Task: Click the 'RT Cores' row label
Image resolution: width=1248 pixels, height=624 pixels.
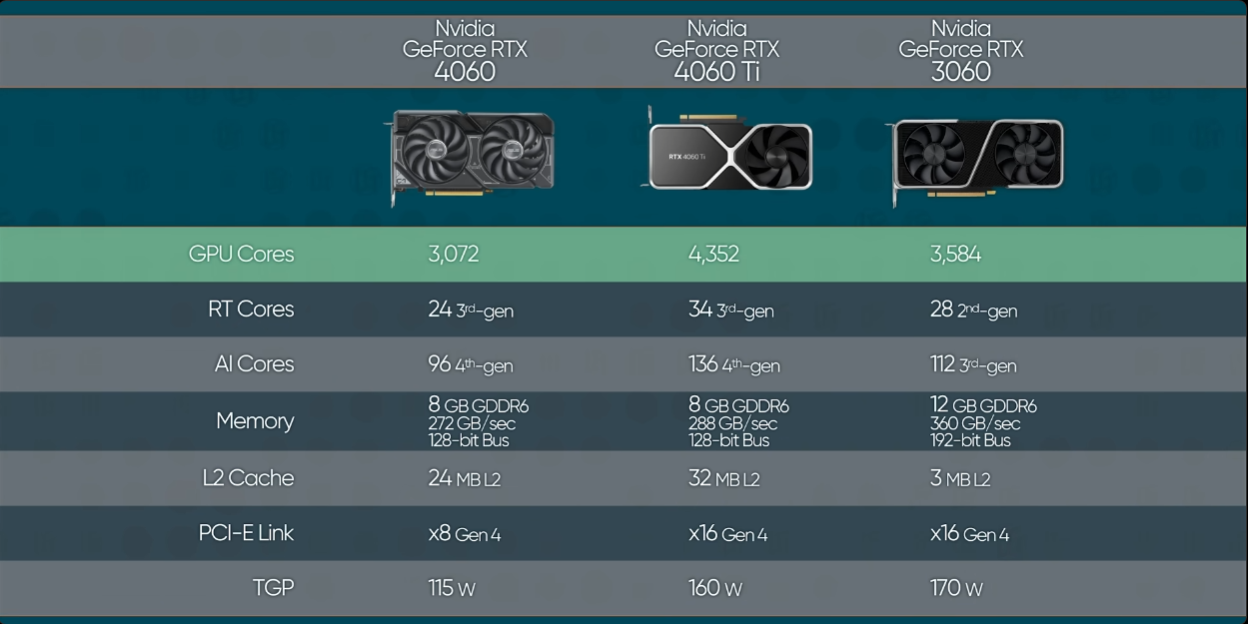Action: pyautogui.click(x=251, y=309)
